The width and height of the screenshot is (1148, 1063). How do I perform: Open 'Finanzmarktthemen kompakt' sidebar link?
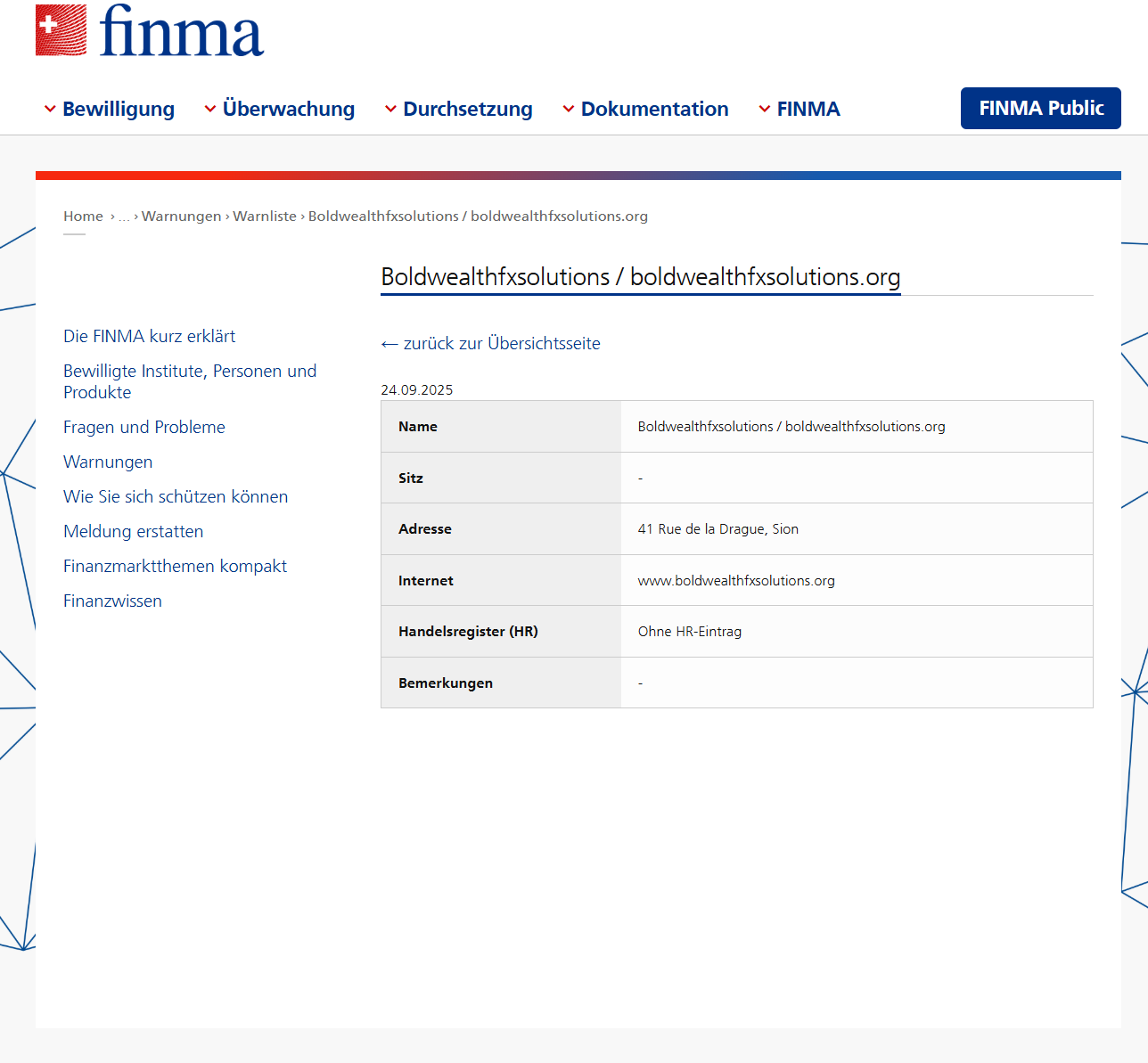coord(175,566)
